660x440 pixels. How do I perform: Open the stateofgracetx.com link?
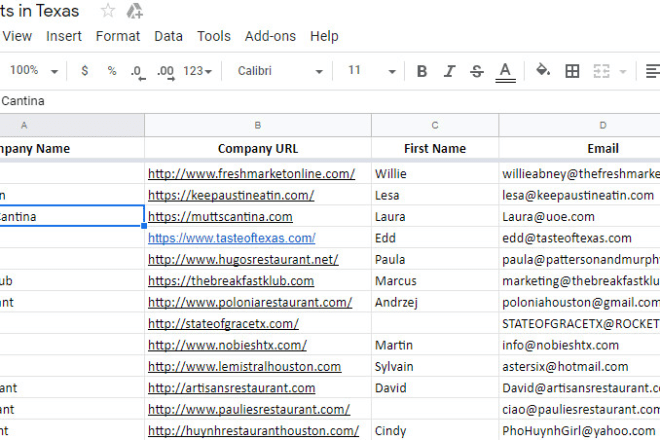(223, 324)
